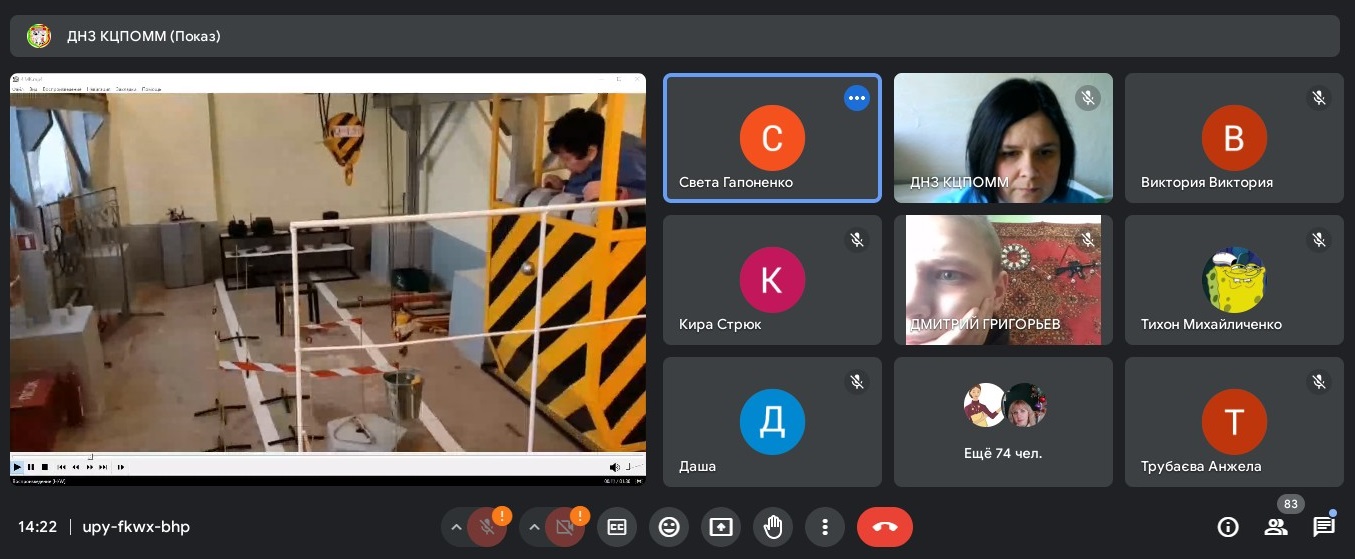Unmute the microphone
This screenshot has width=1355, height=559.
click(488, 527)
